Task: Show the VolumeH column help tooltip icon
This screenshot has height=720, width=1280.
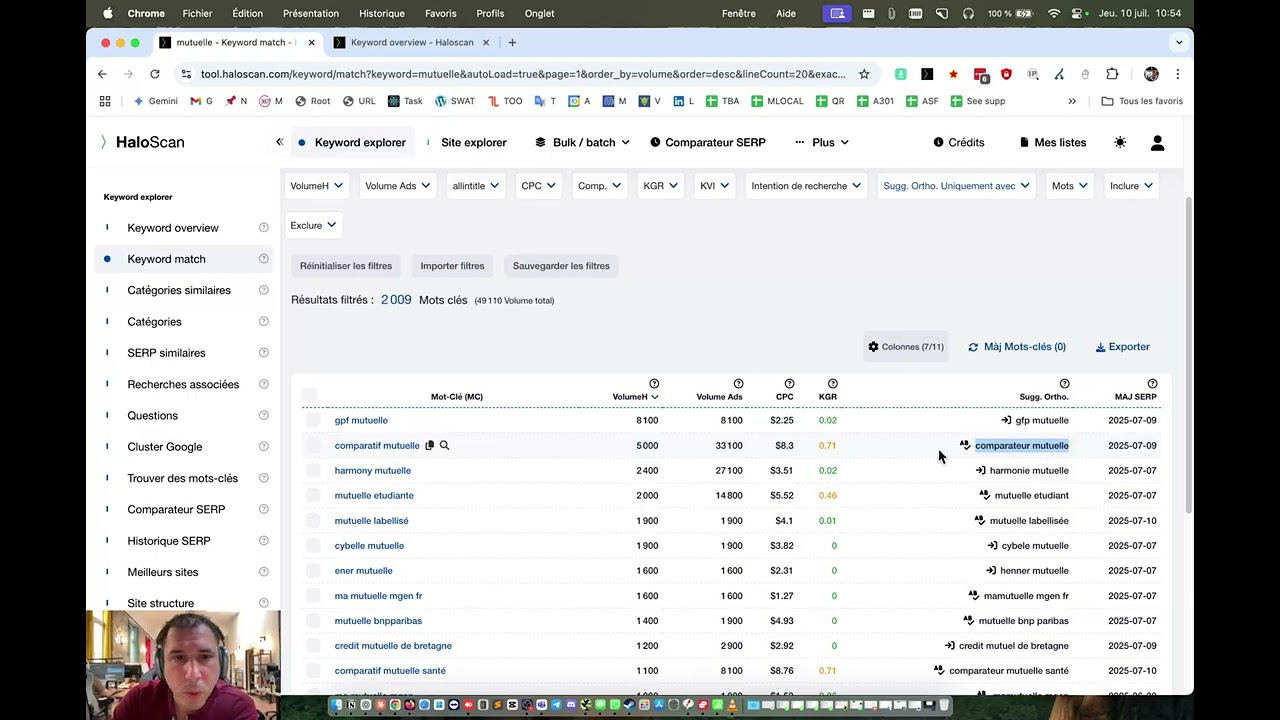Action: (654, 384)
